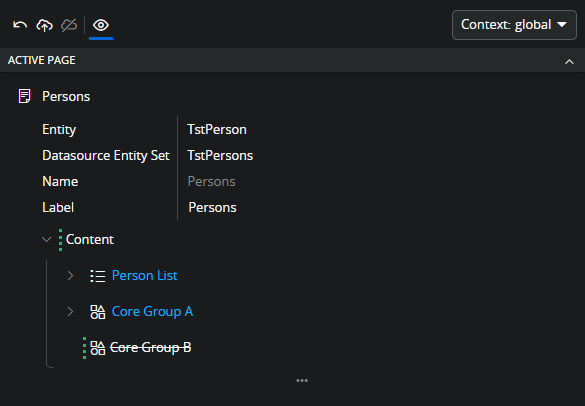The width and height of the screenshot is (585, 406).
Task: Open the Person List link
Action: tap(144, 275)
